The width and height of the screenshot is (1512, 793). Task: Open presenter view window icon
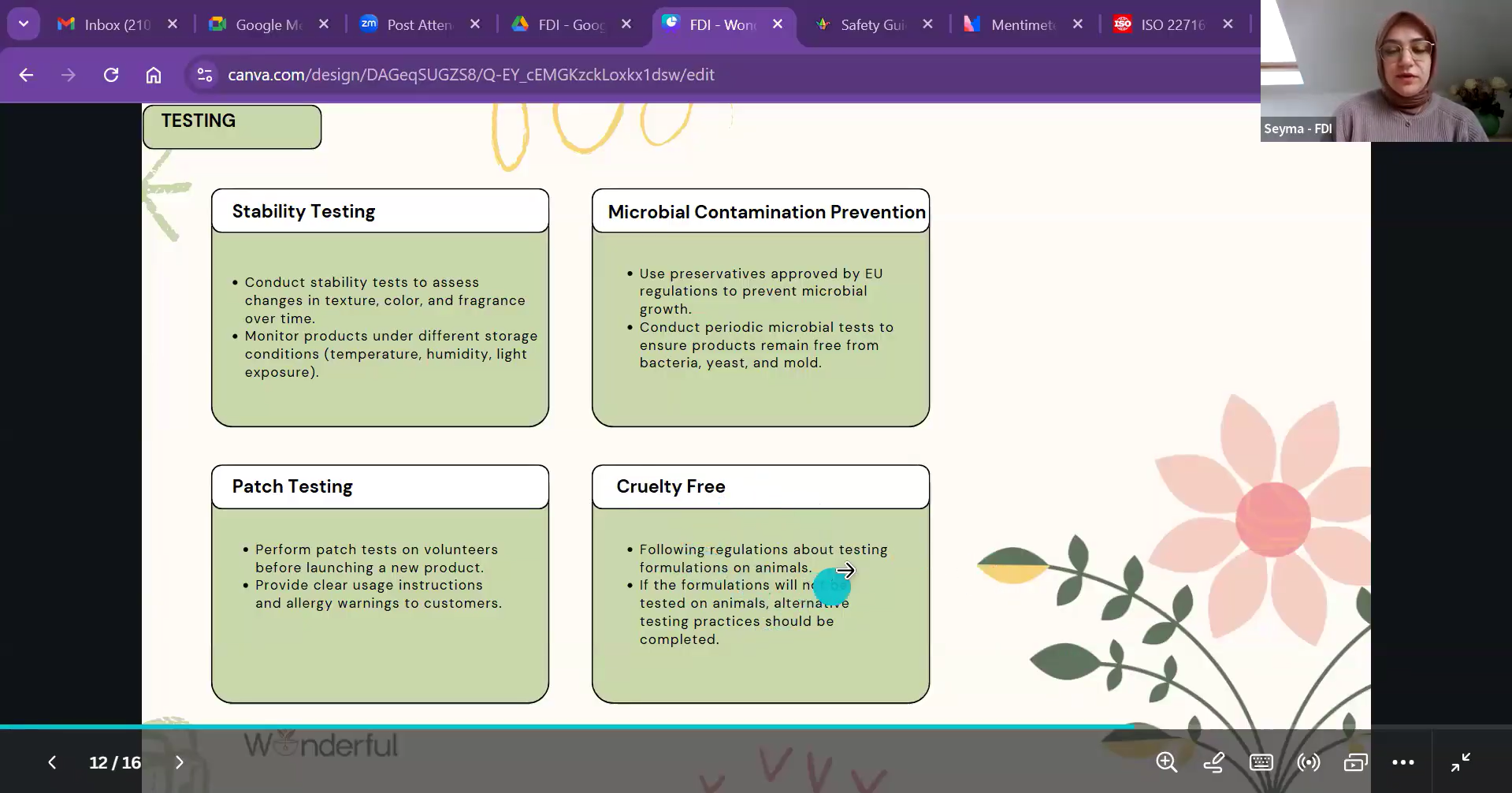[x=1355, y=762]
